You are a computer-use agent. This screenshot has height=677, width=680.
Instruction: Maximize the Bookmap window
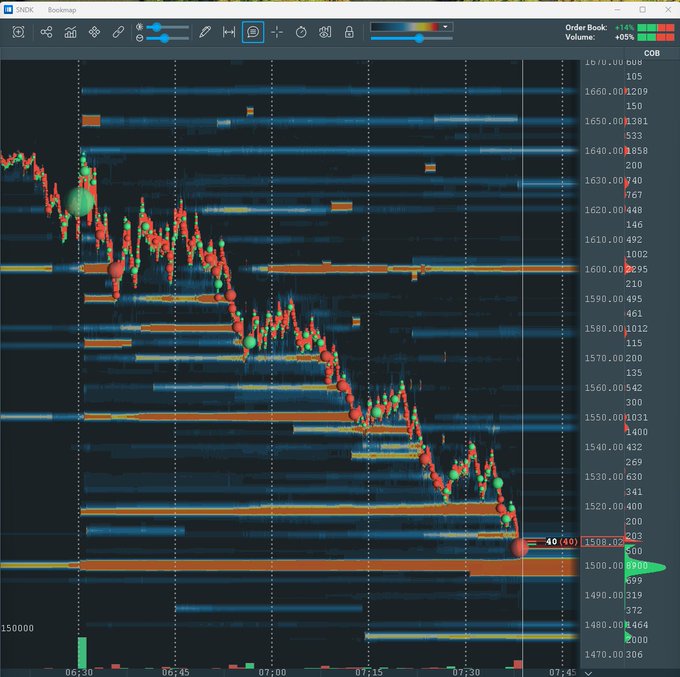pos(643,10)
